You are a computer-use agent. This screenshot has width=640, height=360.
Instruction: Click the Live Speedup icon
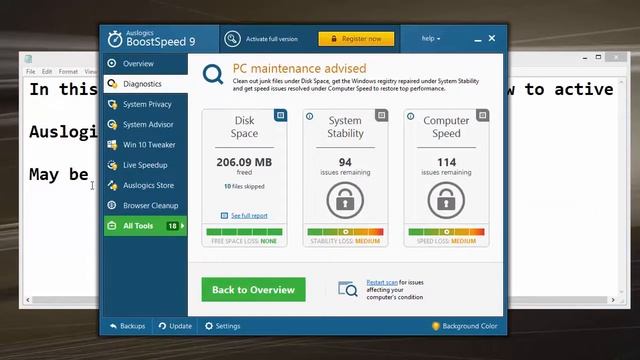pyautogui.click(x=112, y=165)
